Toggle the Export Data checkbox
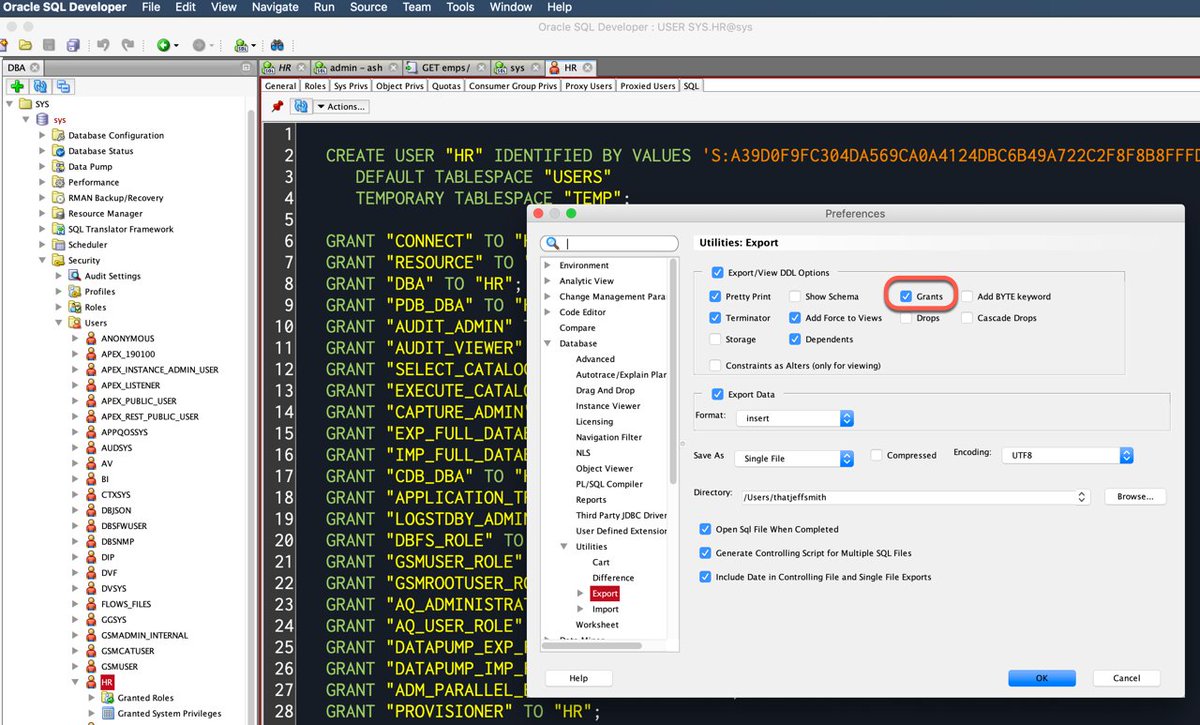The height and width of the screenshot is (725, 1200). click(718, 394)
